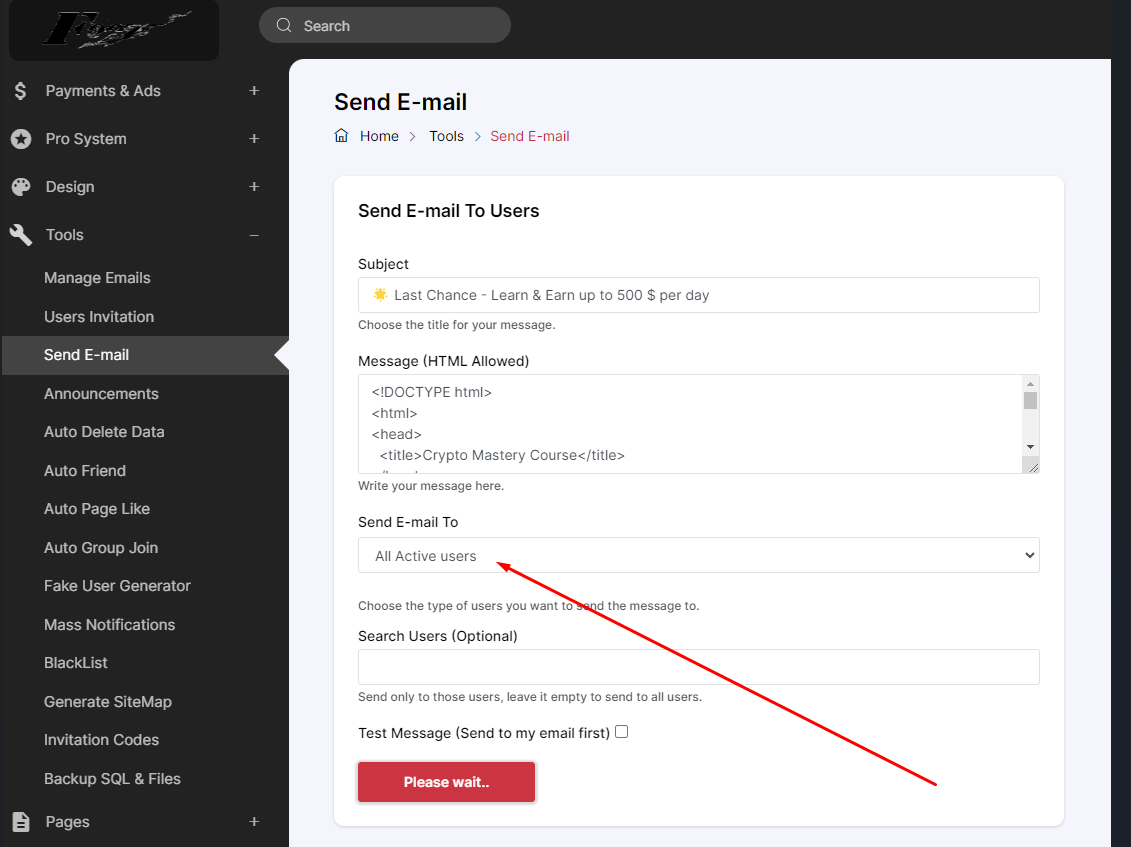Click the document icon beside Pages
Viewport: 1131px width, 847px height.
click(x=21, y=822)
